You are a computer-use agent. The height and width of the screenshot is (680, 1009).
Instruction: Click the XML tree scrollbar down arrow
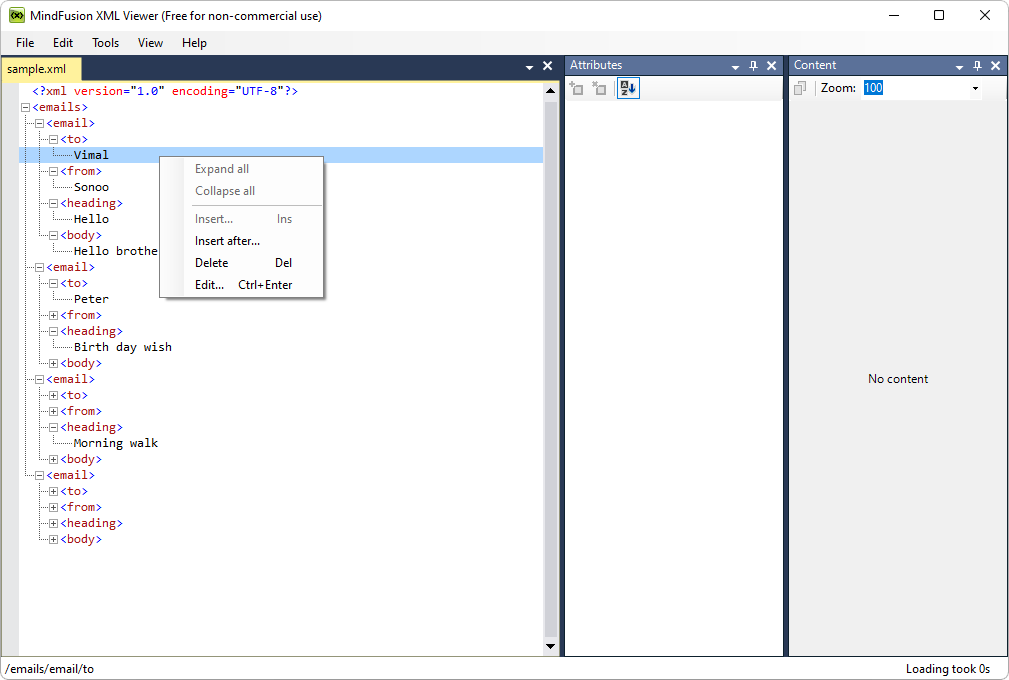tap(550, 647)
